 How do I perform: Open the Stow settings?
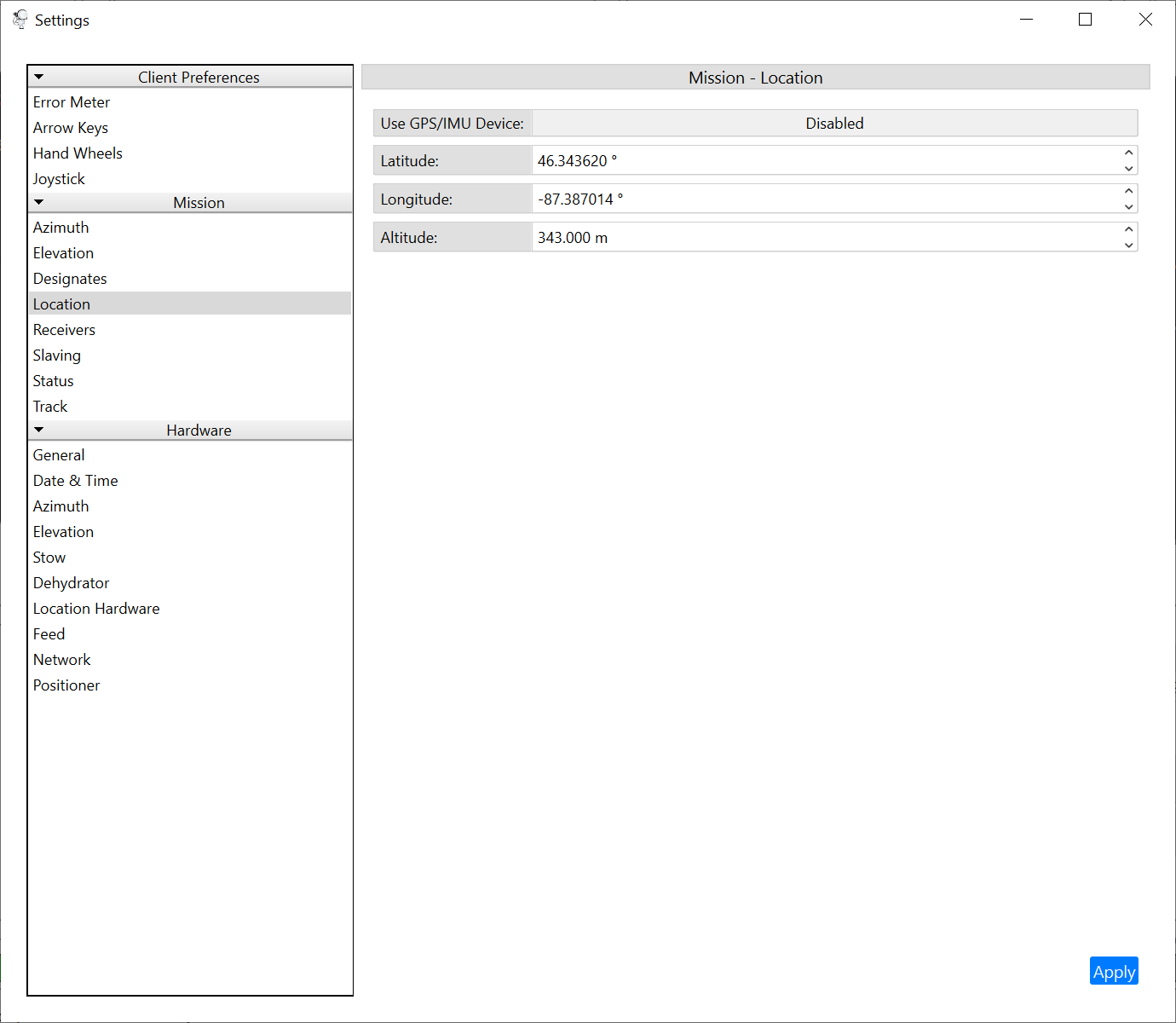[190, 558]
